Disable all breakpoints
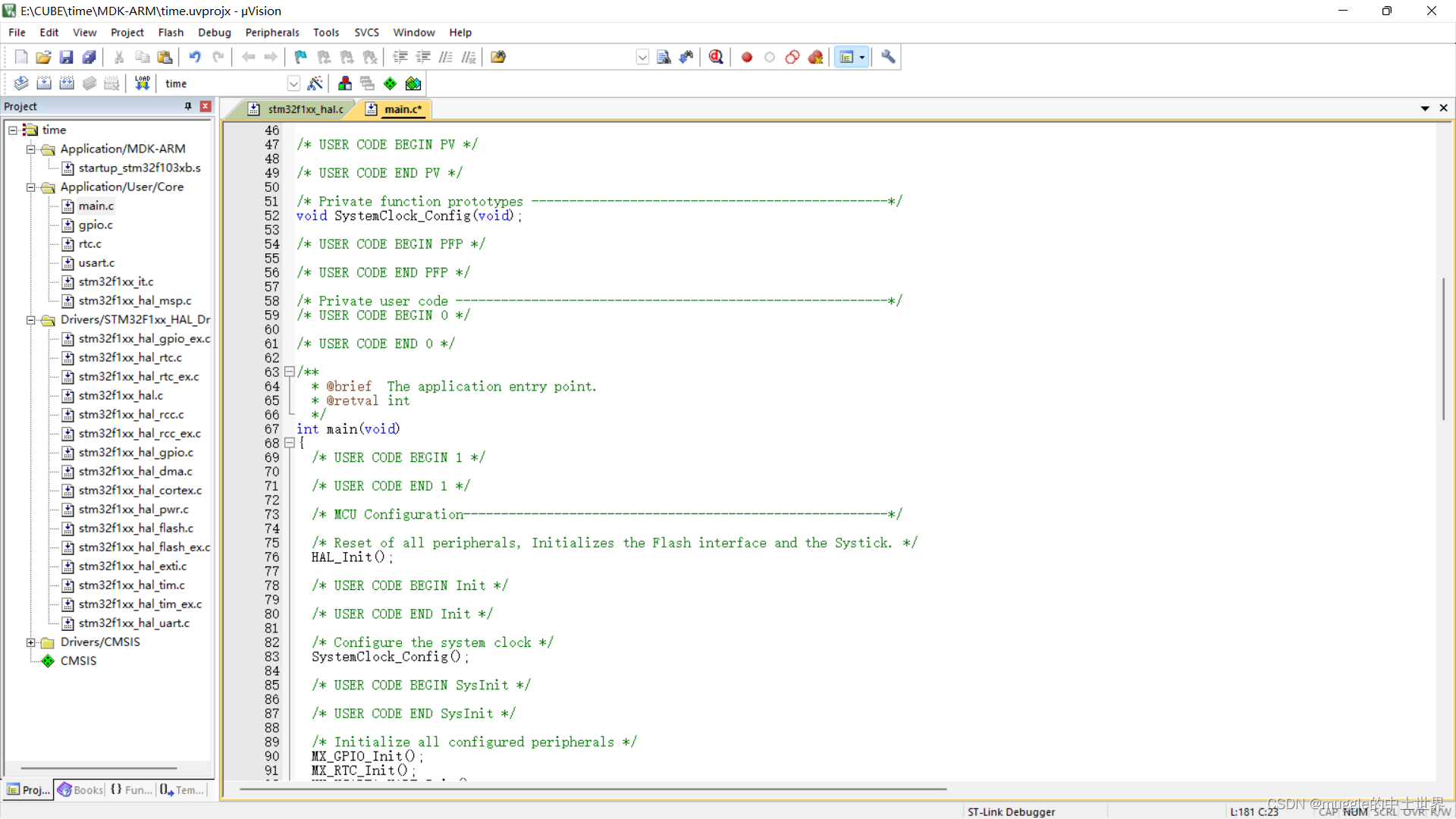Image resolution: width=1456 pixels, height=819 pixels. (792, 57)
